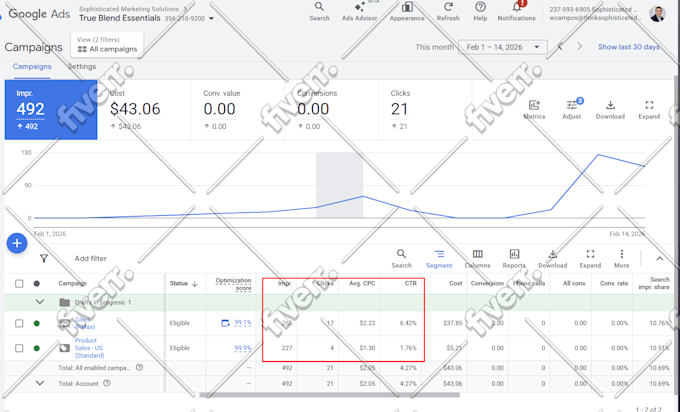Open table Reports
This screenshot has height=412, width=680.
click(x=514, y=259)
